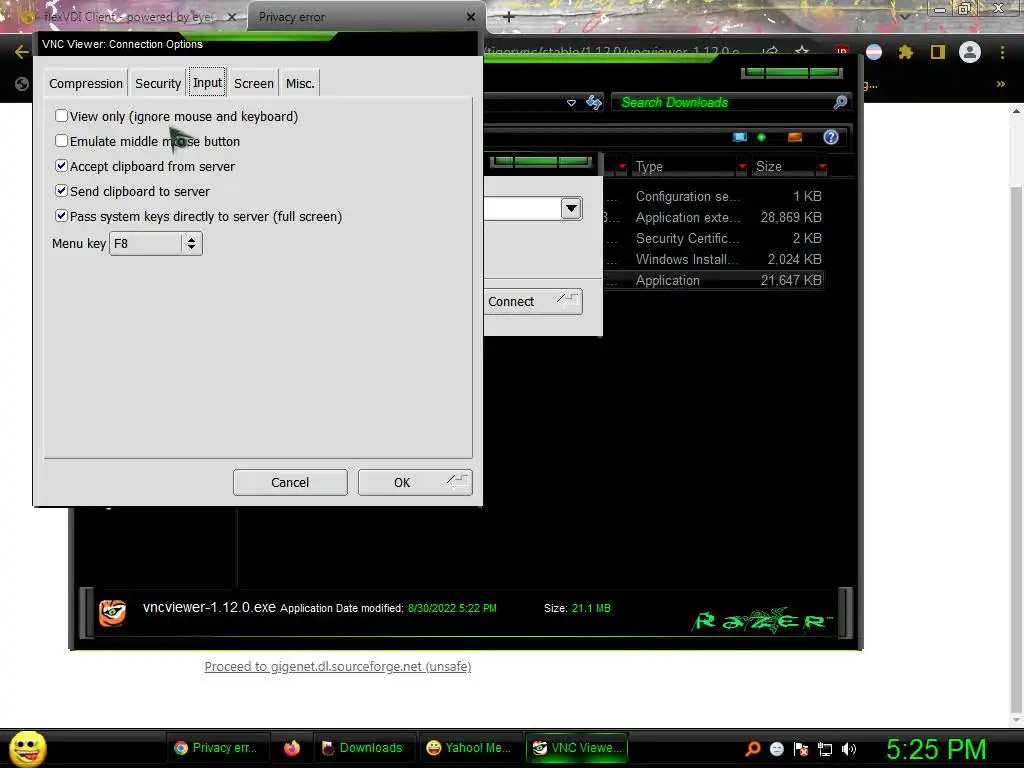The height and width of the screenshot is (768, 1024).
Task: Open the Extensions puzzle-piece icon
Action: 906,52
